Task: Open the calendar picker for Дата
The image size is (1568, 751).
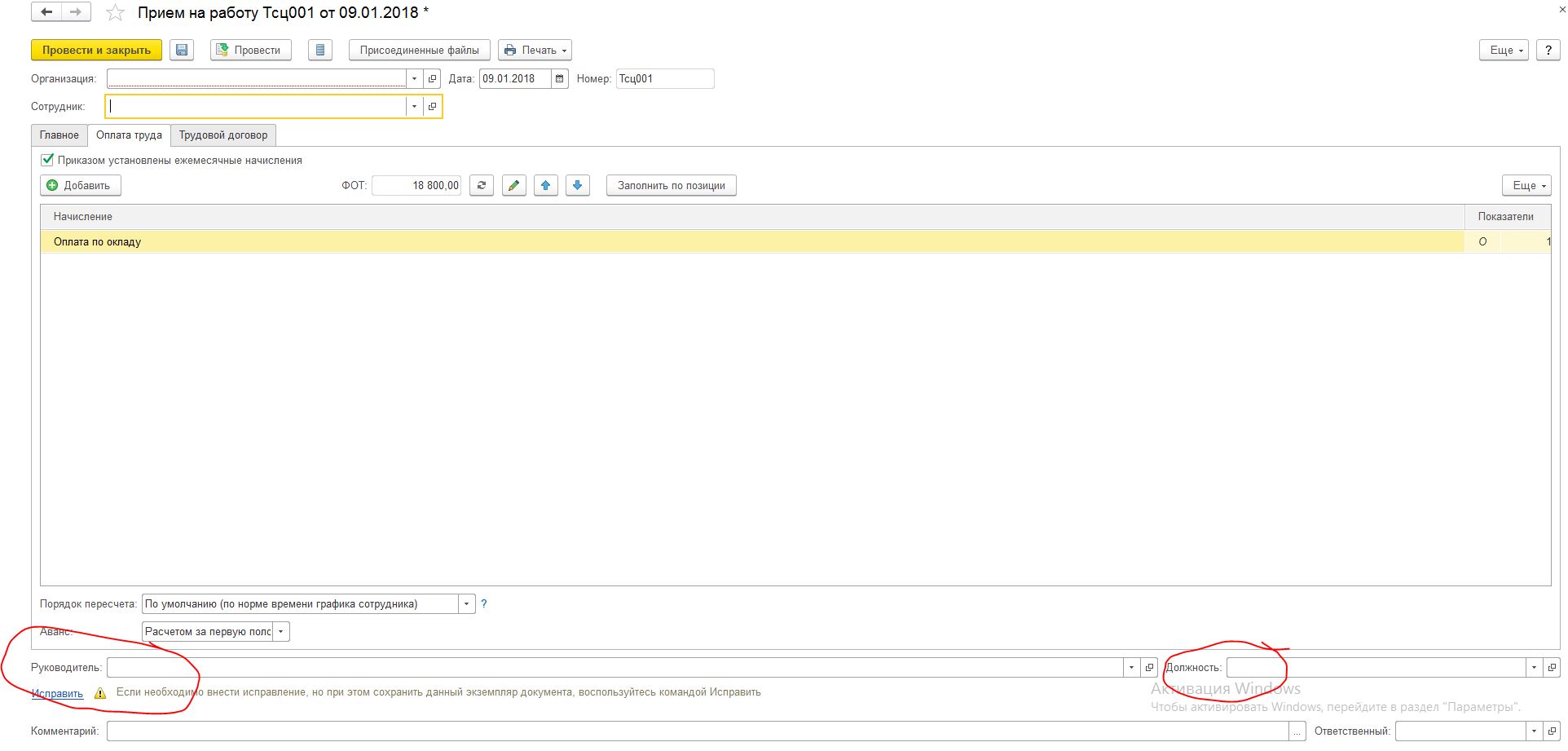Action: (x=559, y=79)
